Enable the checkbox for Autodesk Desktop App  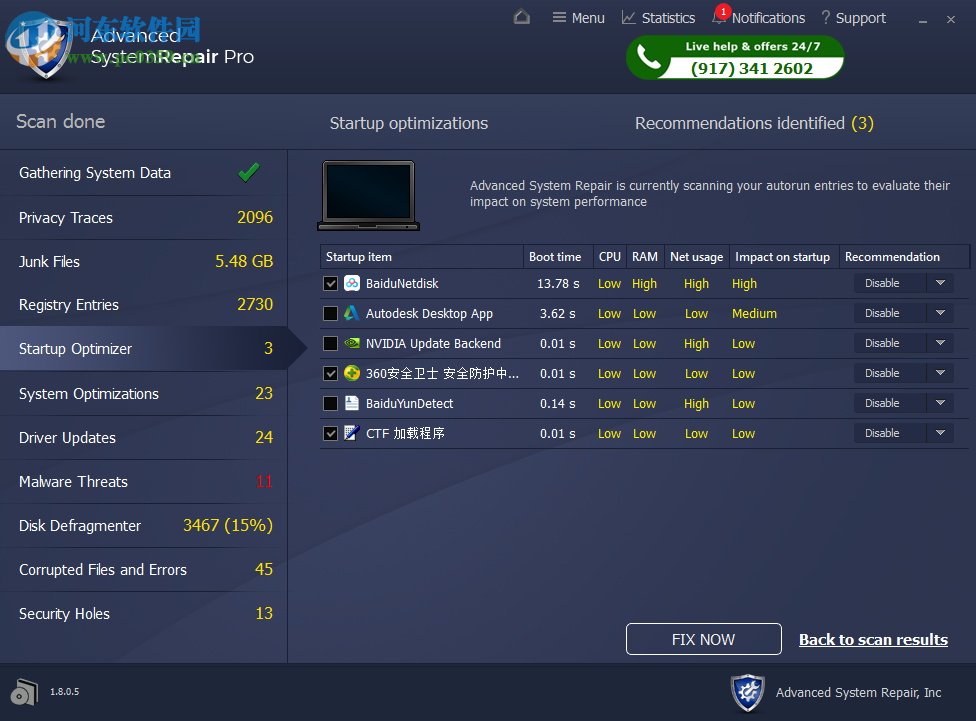tap(330, 313)
